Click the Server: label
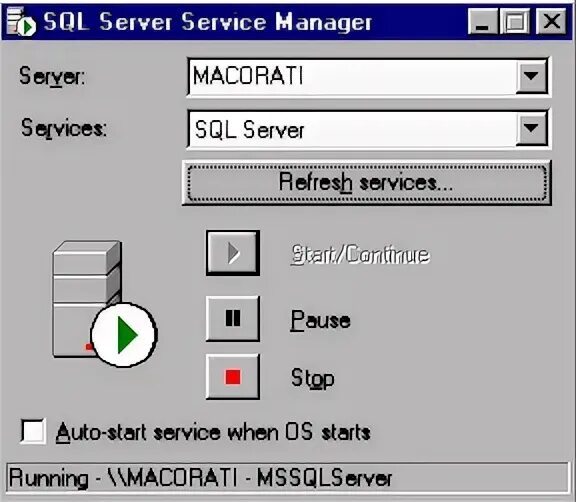 [52, 76]
